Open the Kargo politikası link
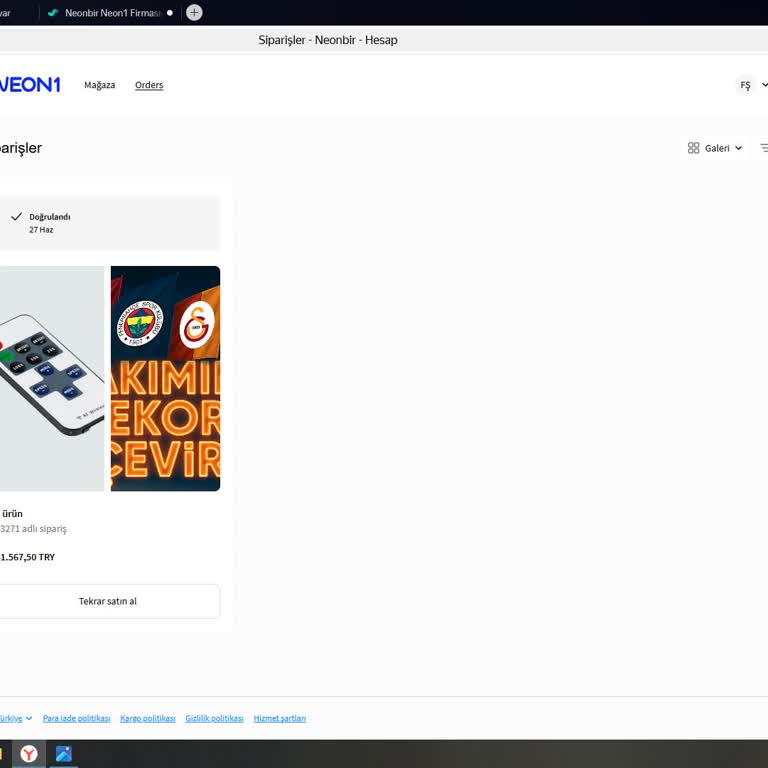This screenshot has width=768, height=768. [x=147, y=718]
